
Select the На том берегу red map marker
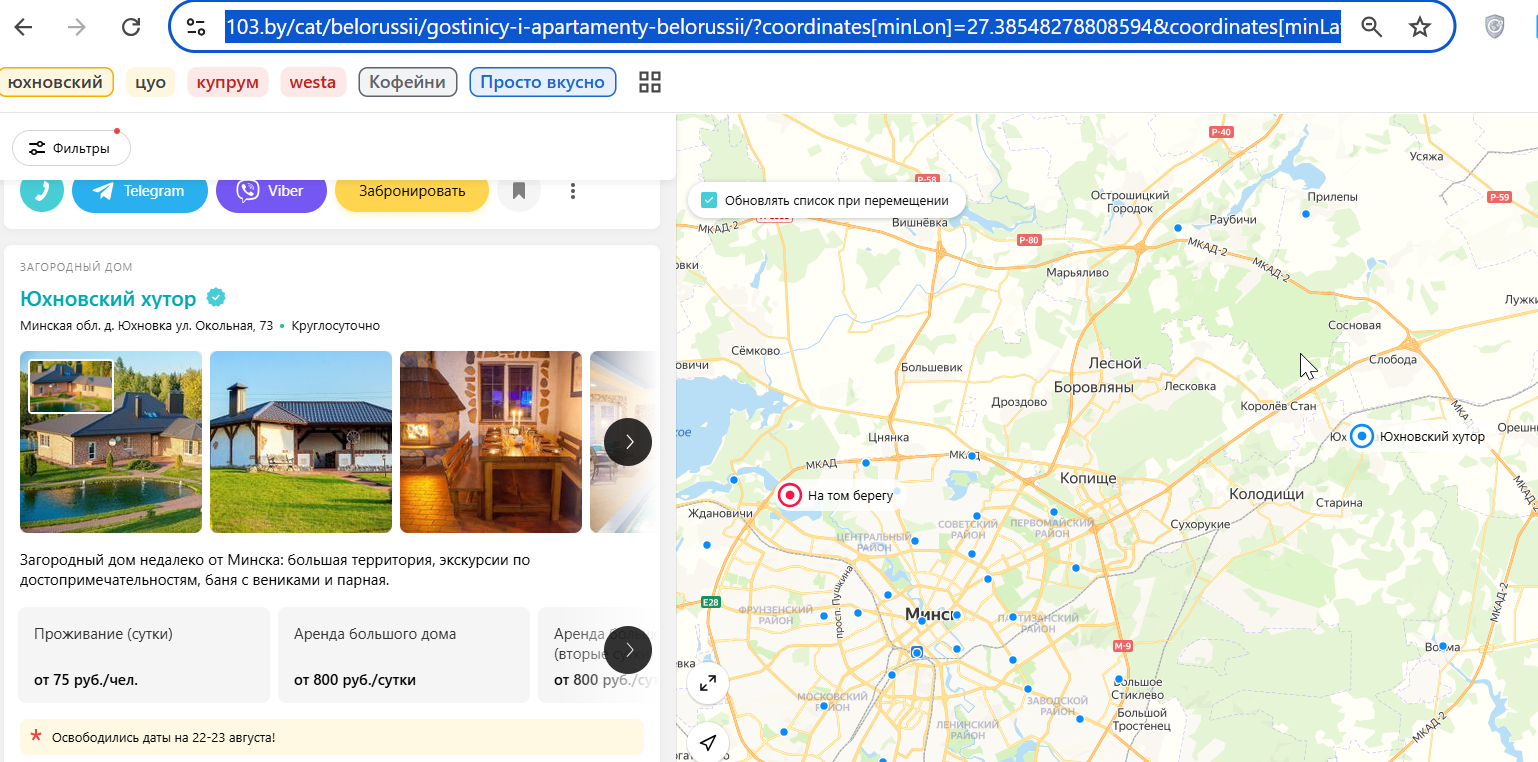coord(790,495)
